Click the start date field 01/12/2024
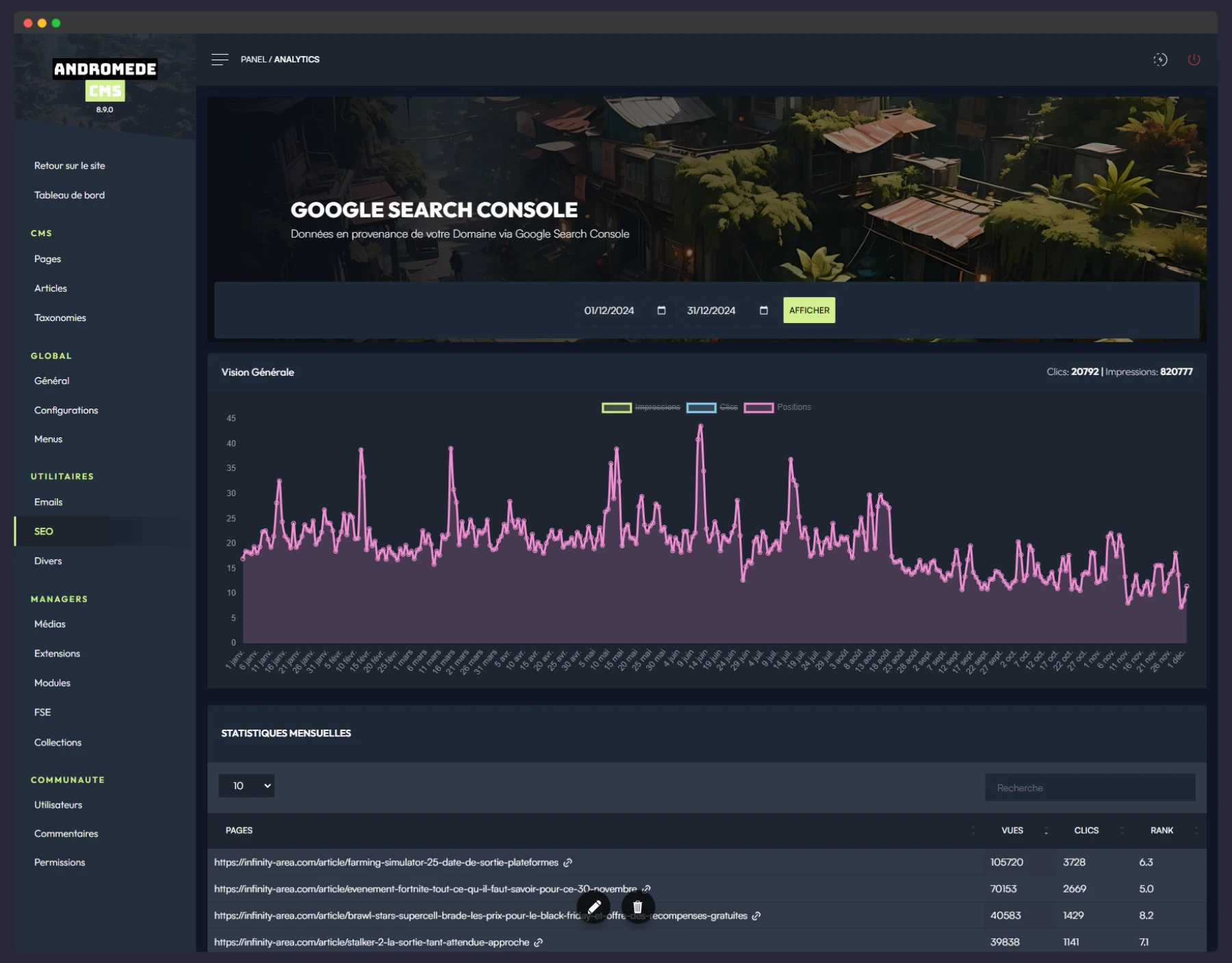The image size is (1232, 963). coord(624,310)
